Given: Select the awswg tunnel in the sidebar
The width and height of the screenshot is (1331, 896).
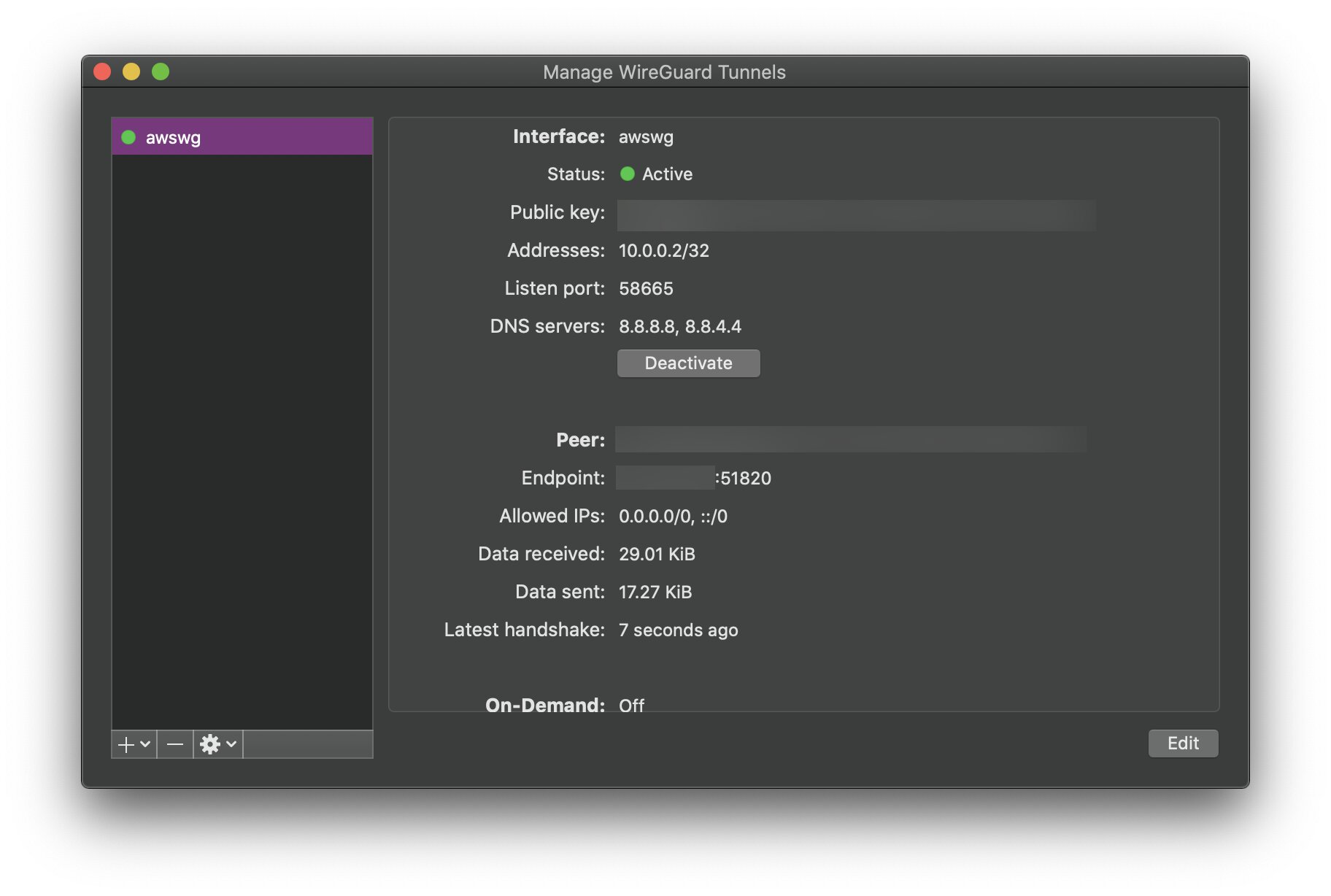Looking at the screenshot, I should coord(242,137).
